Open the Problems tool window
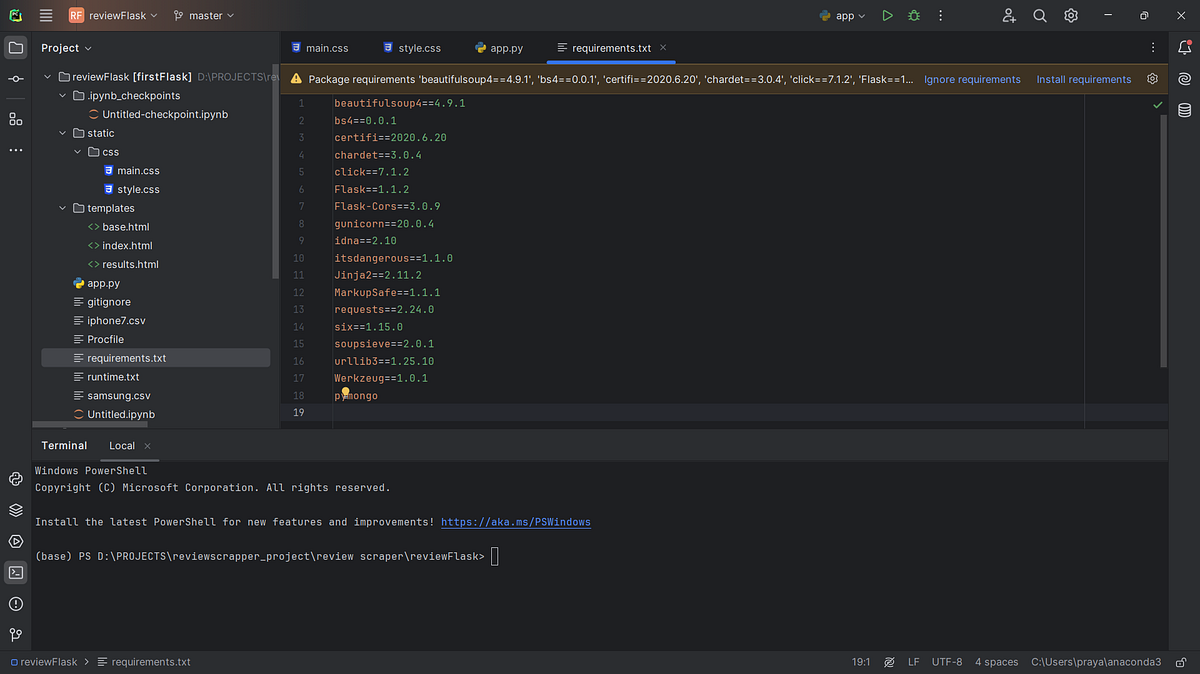The image size is (1200, 674). [x=15, y=603]
